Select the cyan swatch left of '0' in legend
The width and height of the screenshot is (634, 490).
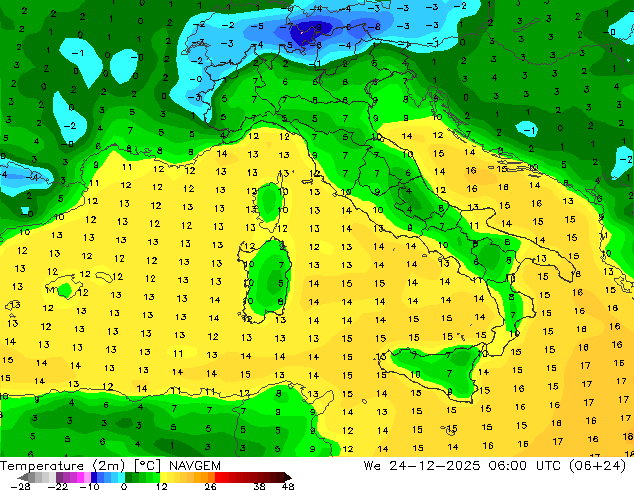[x=121, y=477]
